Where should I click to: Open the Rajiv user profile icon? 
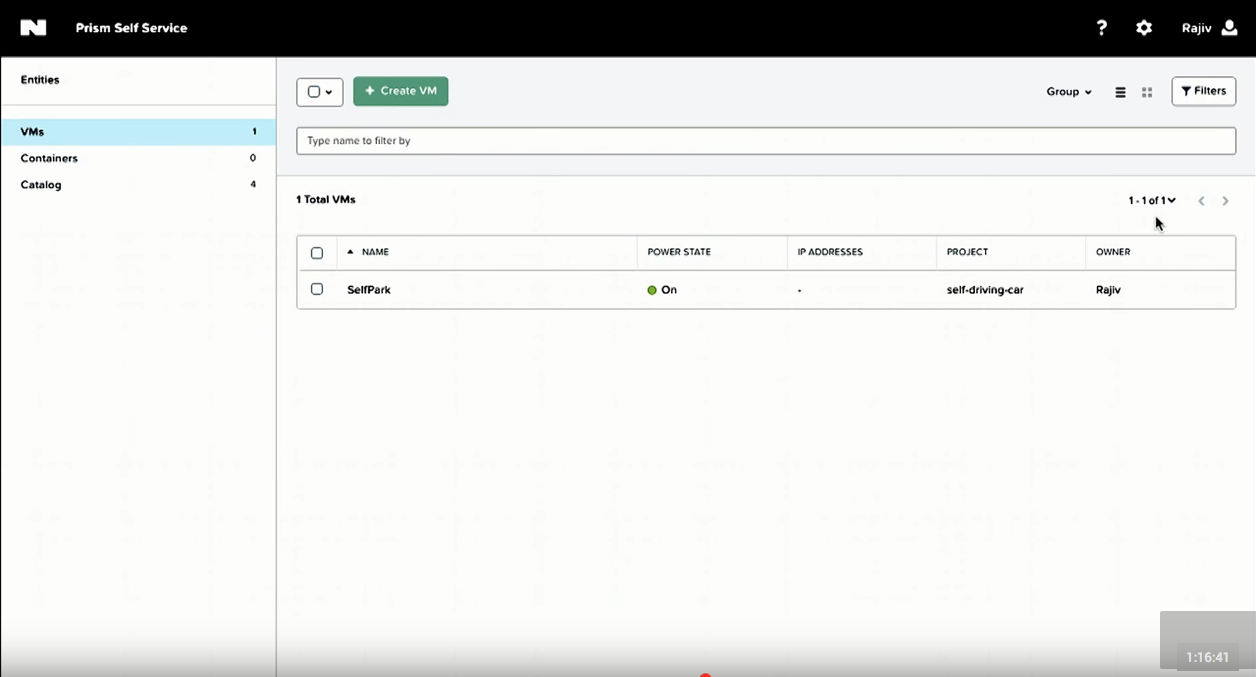point(1230,28)
